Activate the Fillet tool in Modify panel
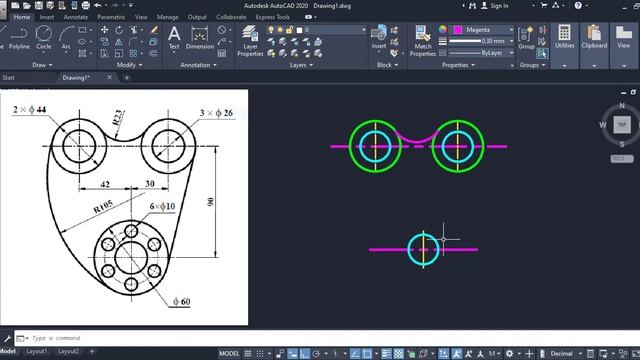This screenshot has height=360, width=640. click(133, 42)
